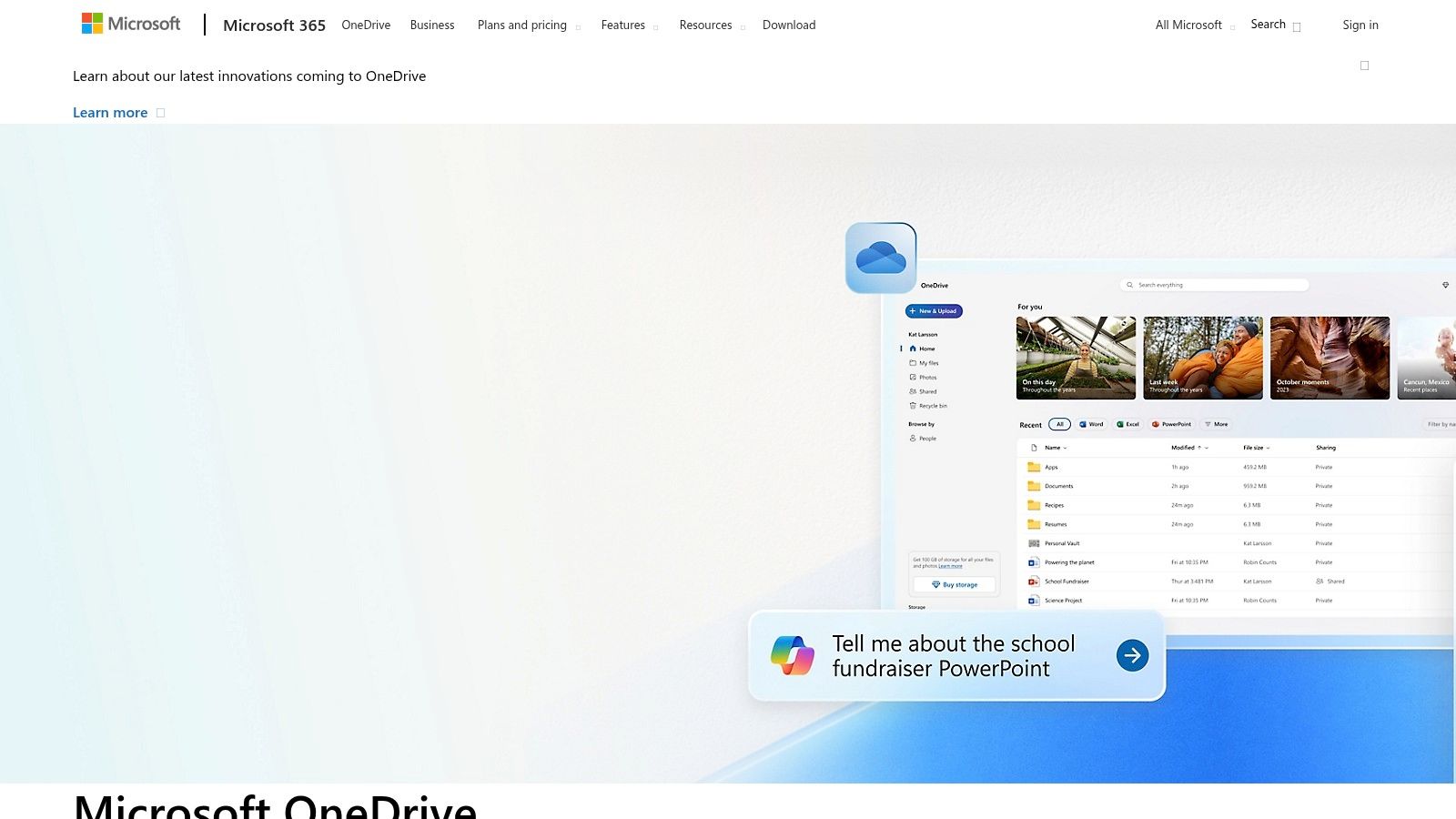This screenshot has height=819, width=1456.
Task: Click the Recipes folder icon
Action: (x=1034, y=505)
